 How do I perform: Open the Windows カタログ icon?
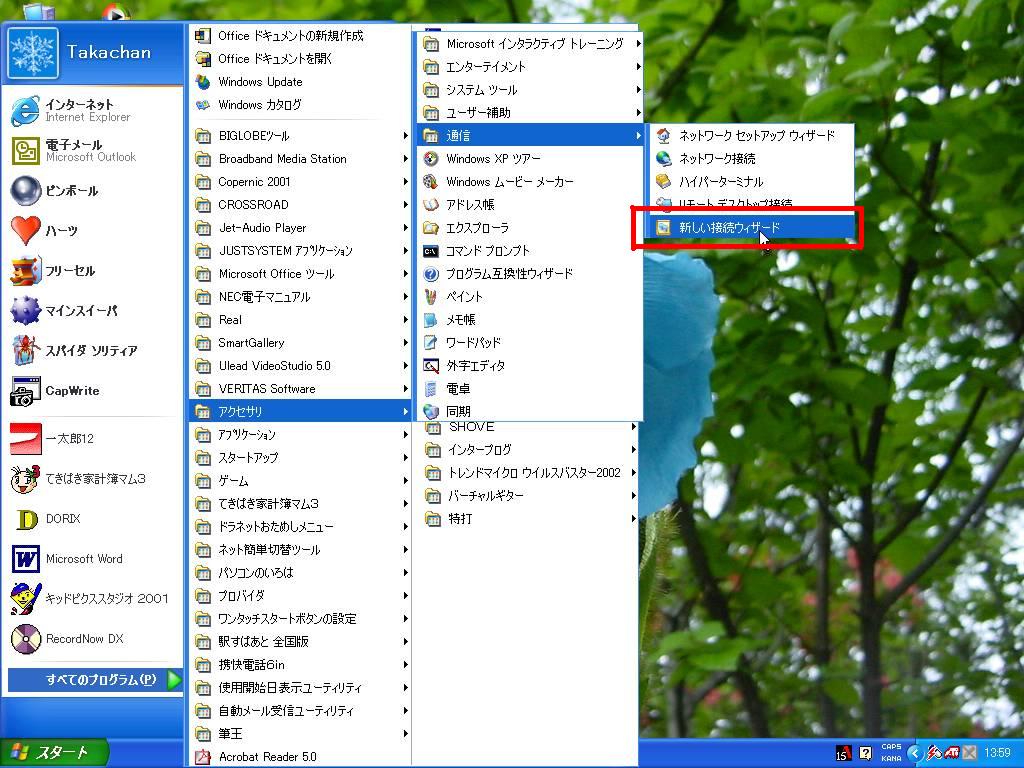pos(203,104)
